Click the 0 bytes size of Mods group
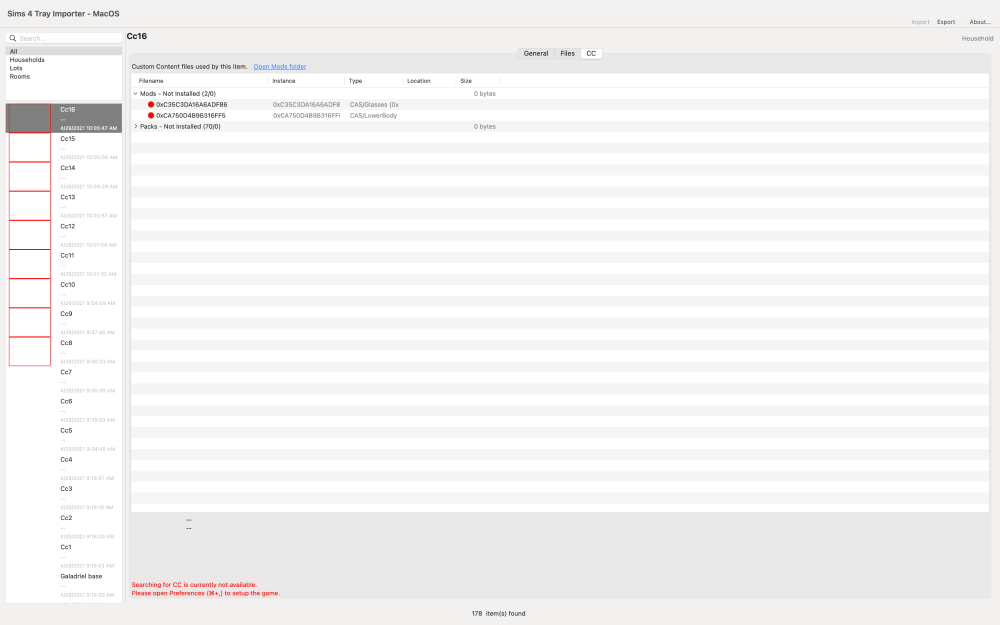 tap(484, 94)
